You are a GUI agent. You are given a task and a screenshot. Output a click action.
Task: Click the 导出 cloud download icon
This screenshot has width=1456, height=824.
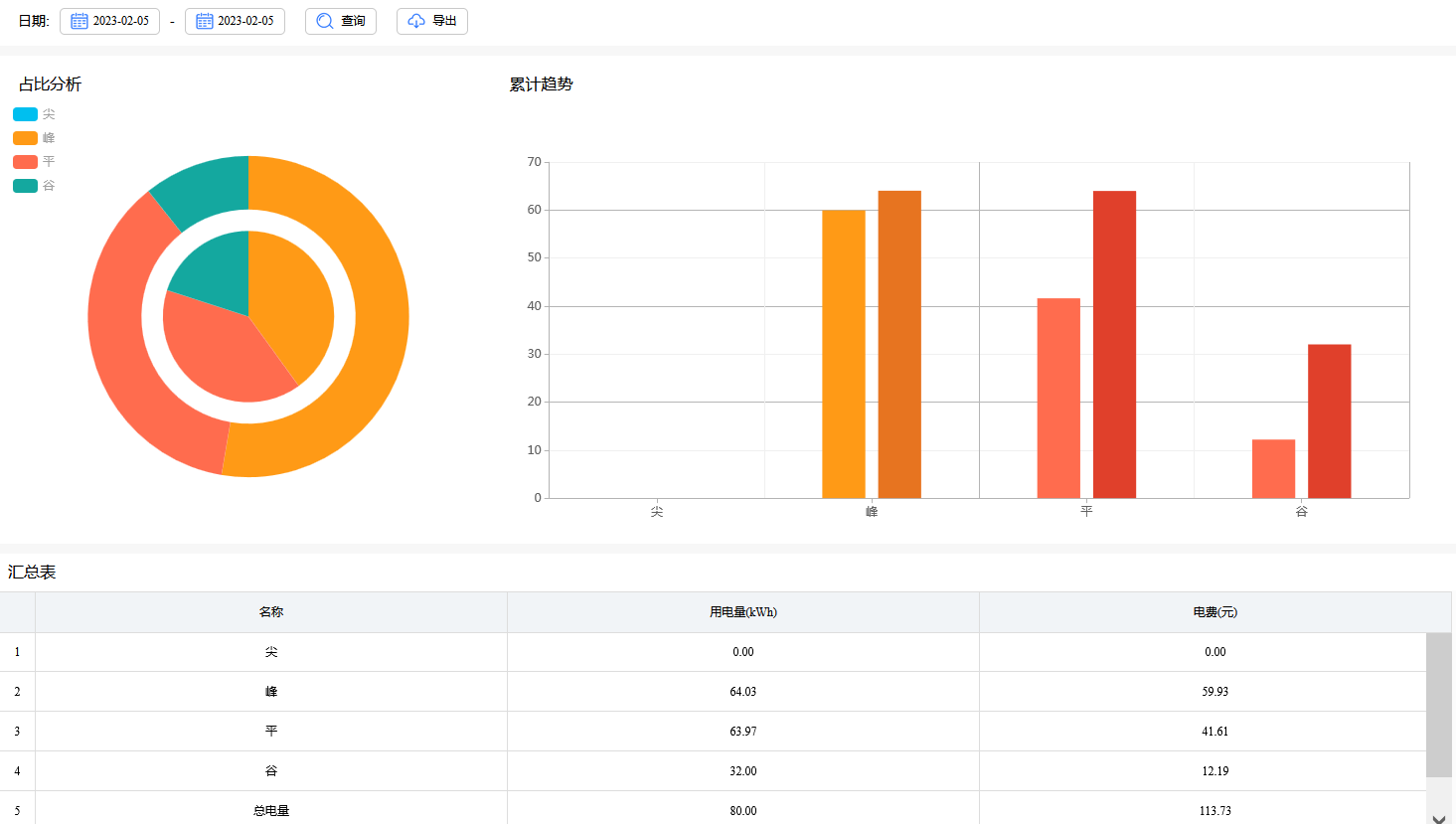pyautogui.click(x=416, y=21)
